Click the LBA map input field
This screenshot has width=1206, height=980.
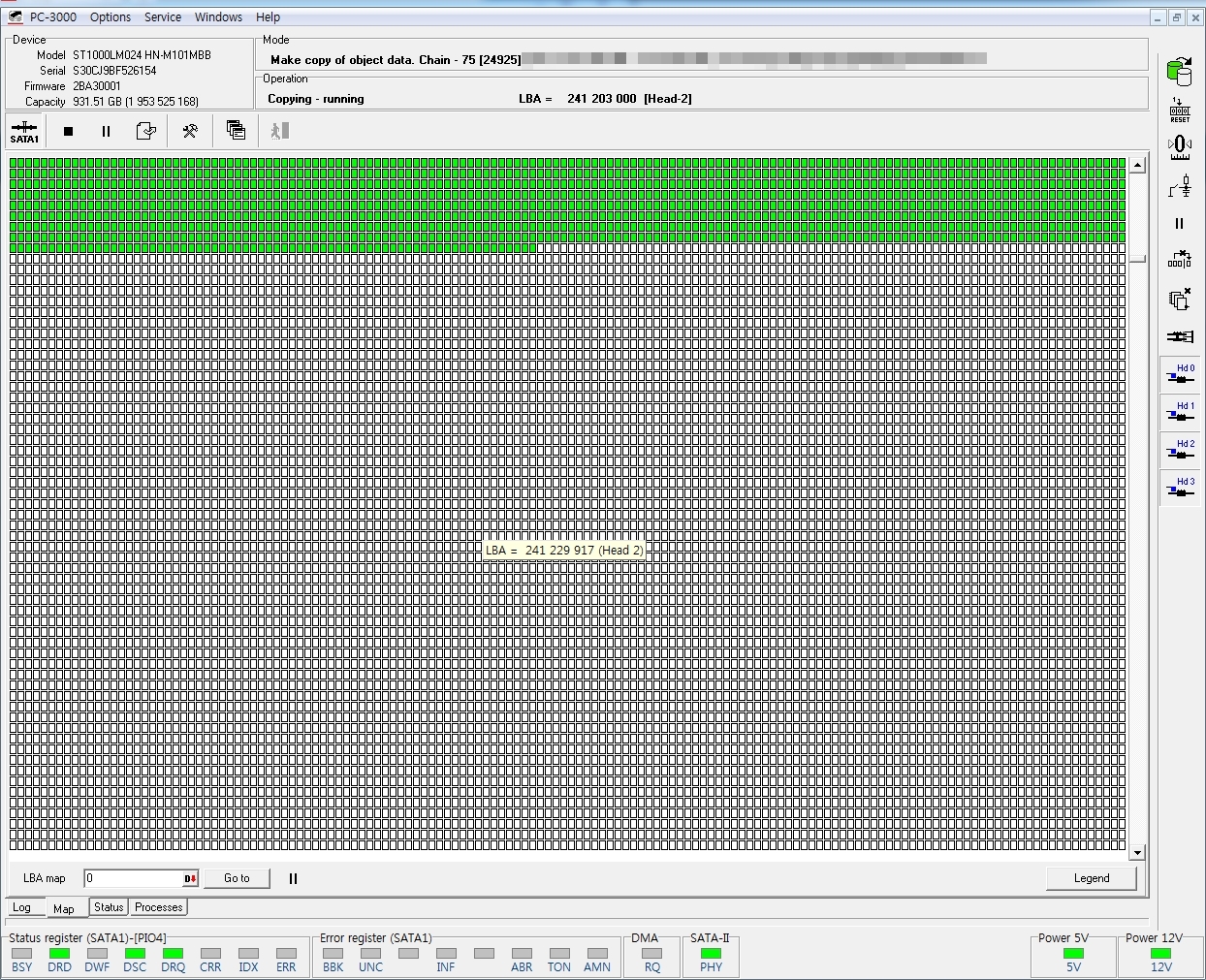(133, 878)
